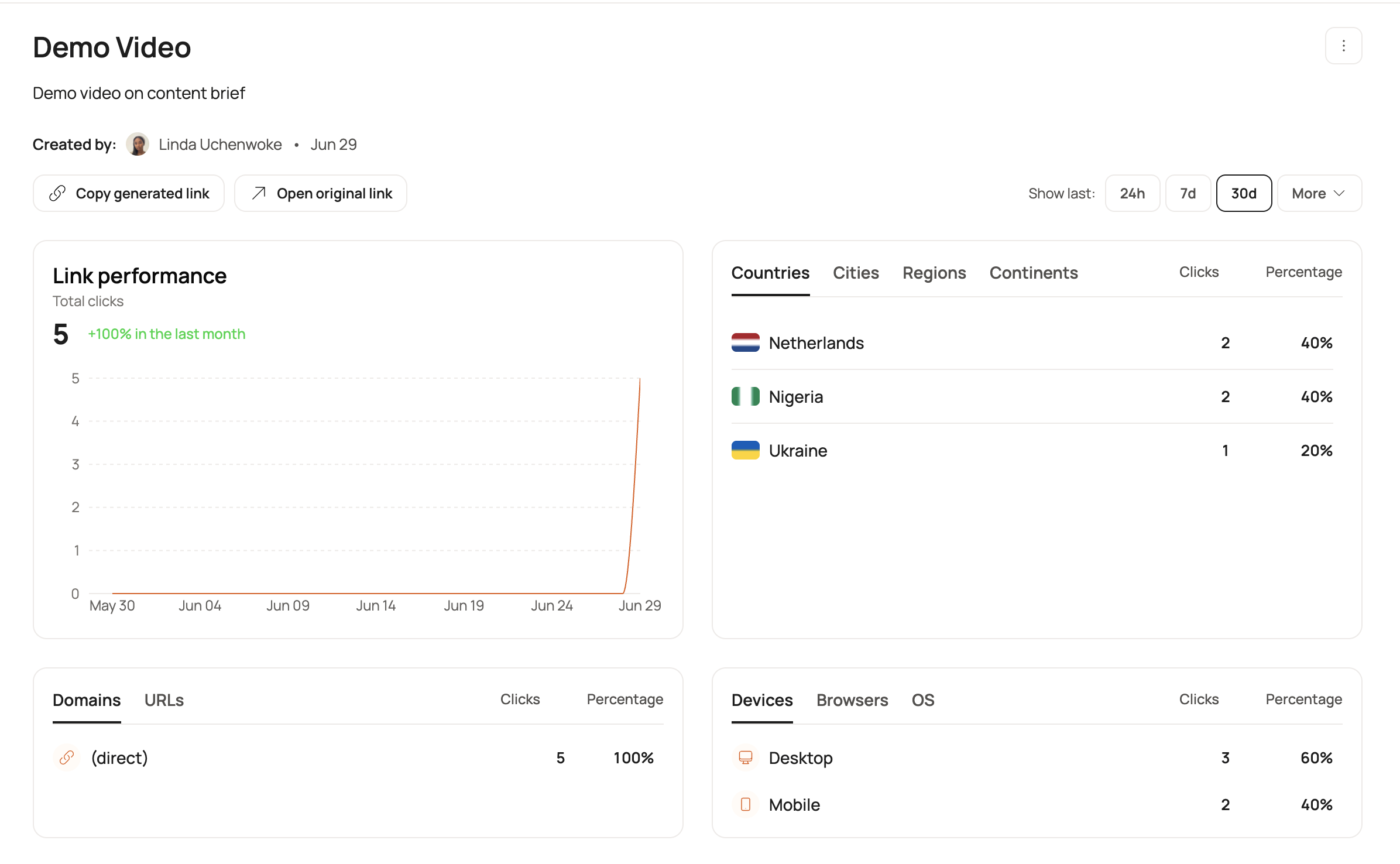Open the OS tab
1400x864 pixels.
(923, 700)
